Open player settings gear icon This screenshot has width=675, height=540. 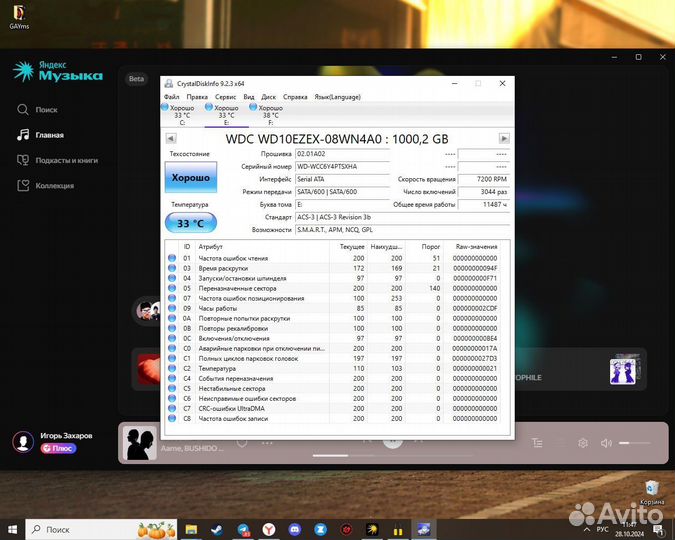pyautogui.click(x=582, y=443)
